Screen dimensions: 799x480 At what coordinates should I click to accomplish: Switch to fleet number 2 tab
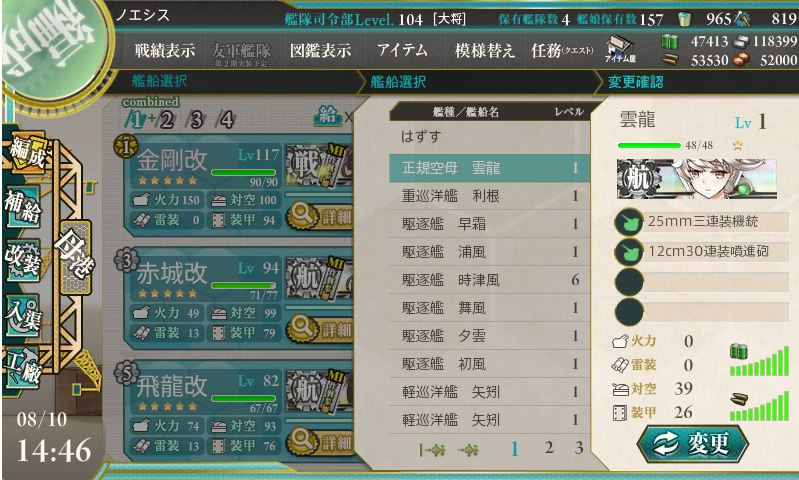[x=166, y=120]
